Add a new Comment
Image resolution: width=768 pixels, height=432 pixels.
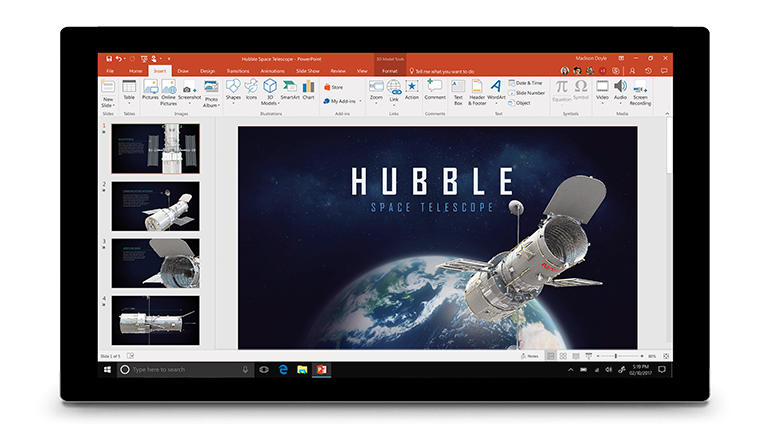(435, 90)
